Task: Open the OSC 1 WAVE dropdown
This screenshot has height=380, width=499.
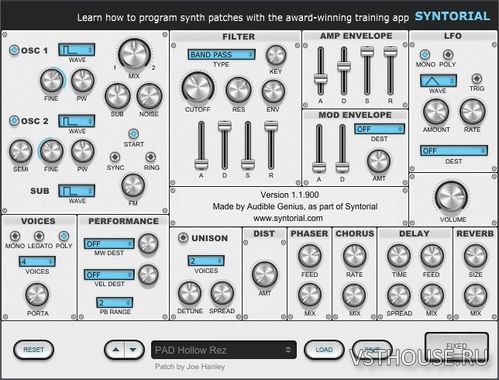Action: click(77, 50)
